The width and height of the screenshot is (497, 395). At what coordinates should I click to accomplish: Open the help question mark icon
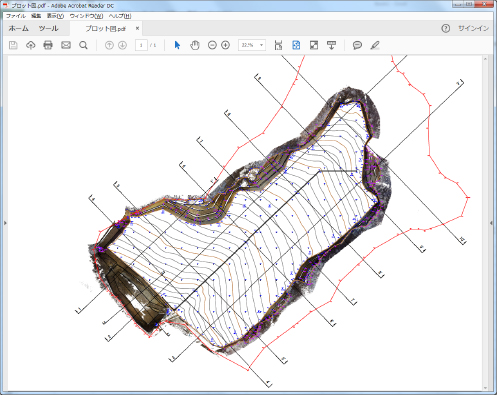[x=446, y=28]
